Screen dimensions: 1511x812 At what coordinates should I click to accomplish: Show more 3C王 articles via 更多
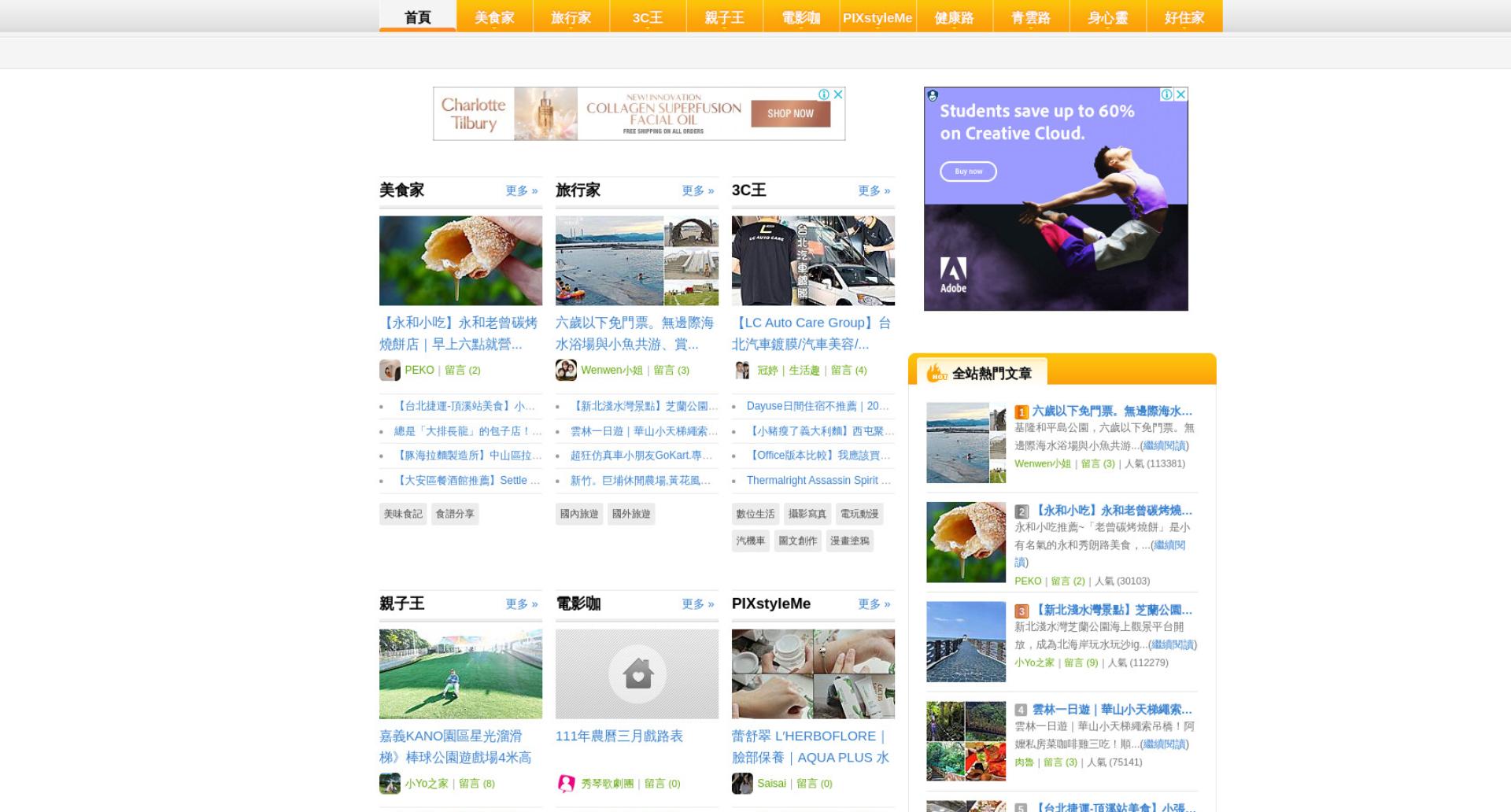coord(874,190)
